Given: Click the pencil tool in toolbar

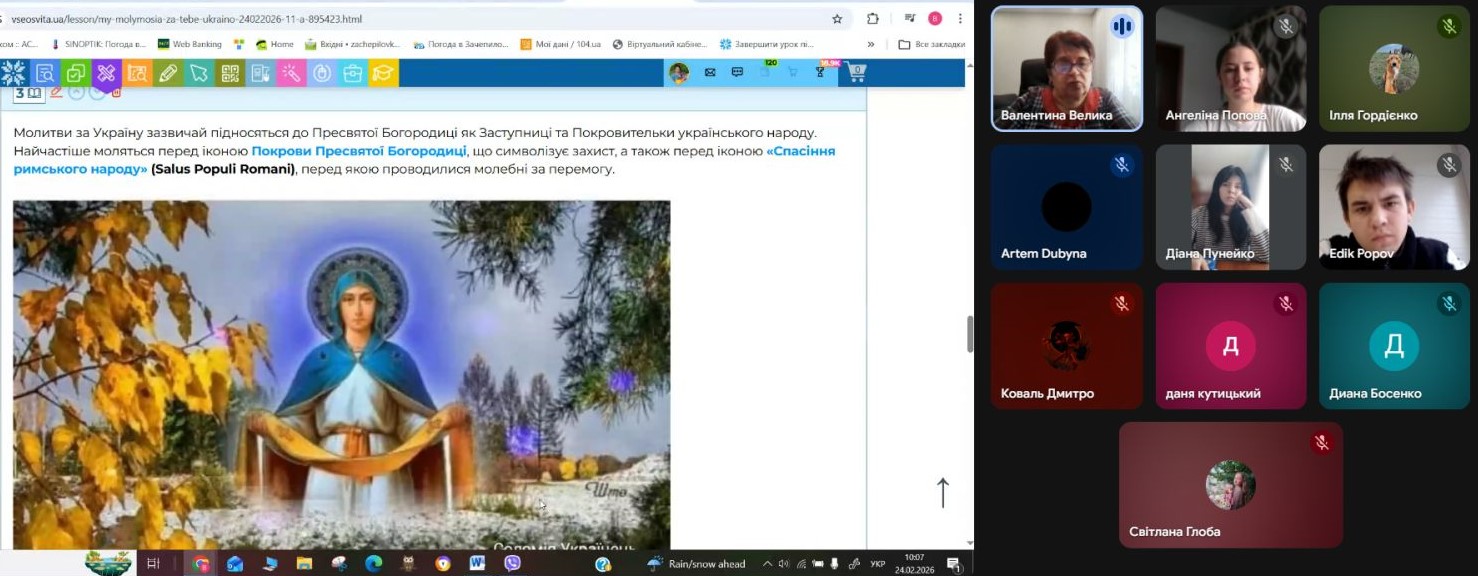Looking at the screenshot, I should click(x=168, y=73).
